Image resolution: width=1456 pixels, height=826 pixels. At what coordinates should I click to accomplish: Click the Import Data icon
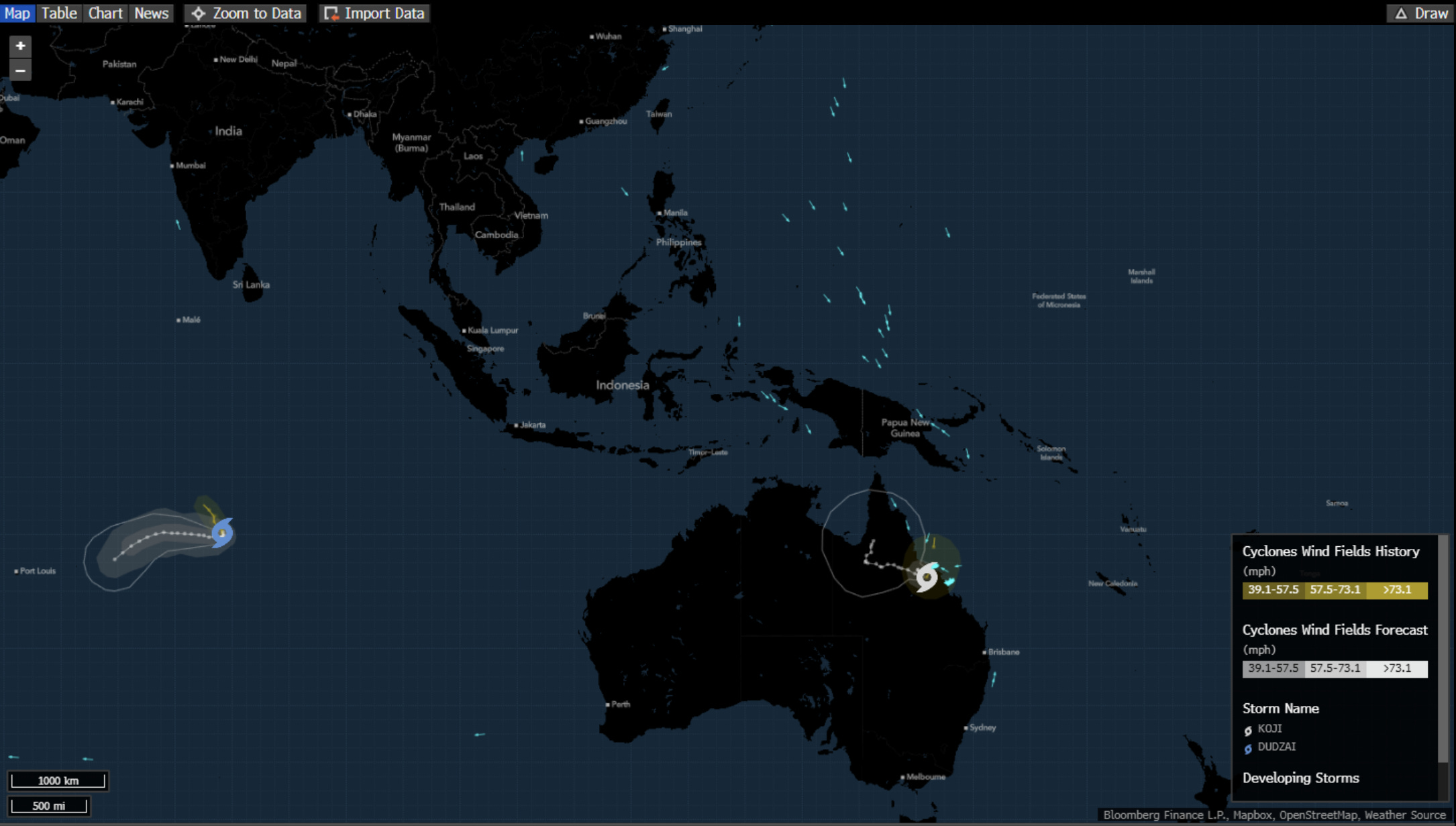coord(331,13)
